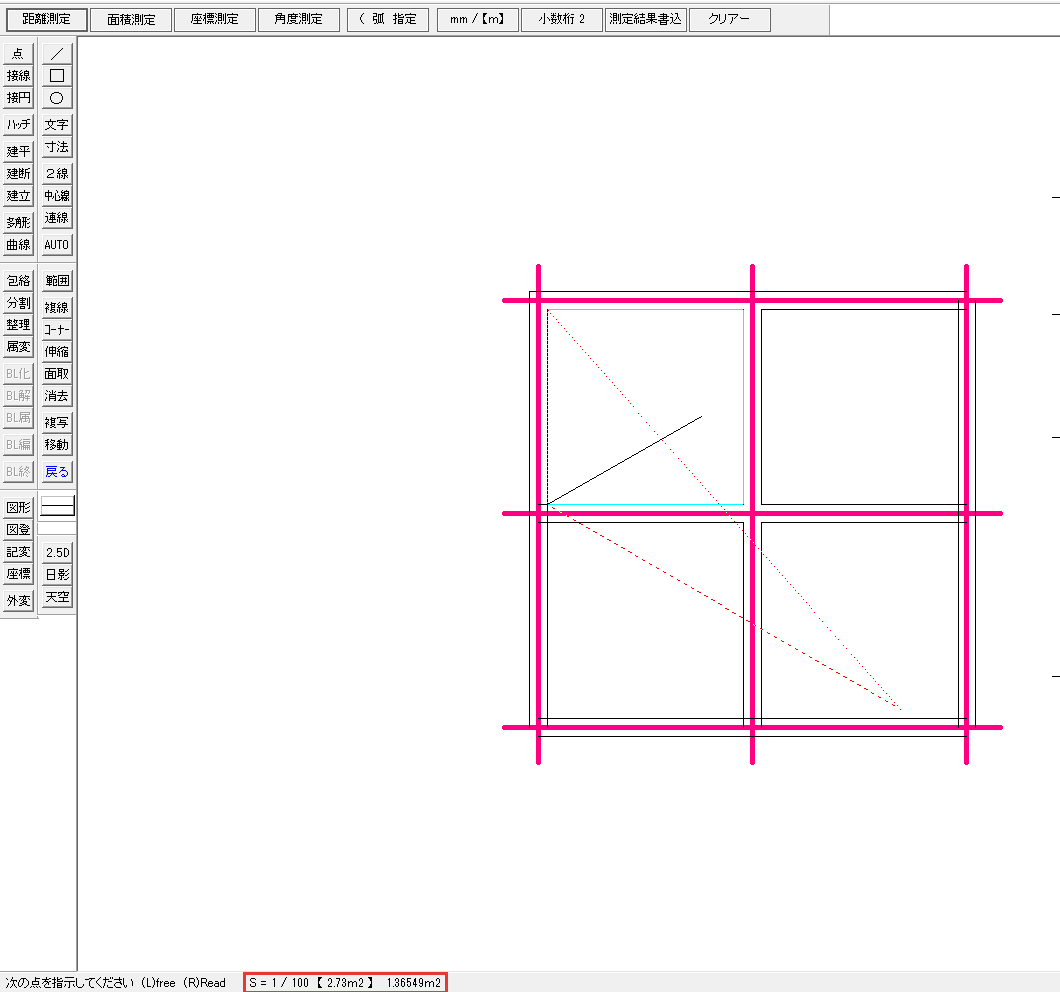Open the 2.5D view tool
Image resolution: width=1060 pixels, height=992 pixels.
(x=57, y=552)
